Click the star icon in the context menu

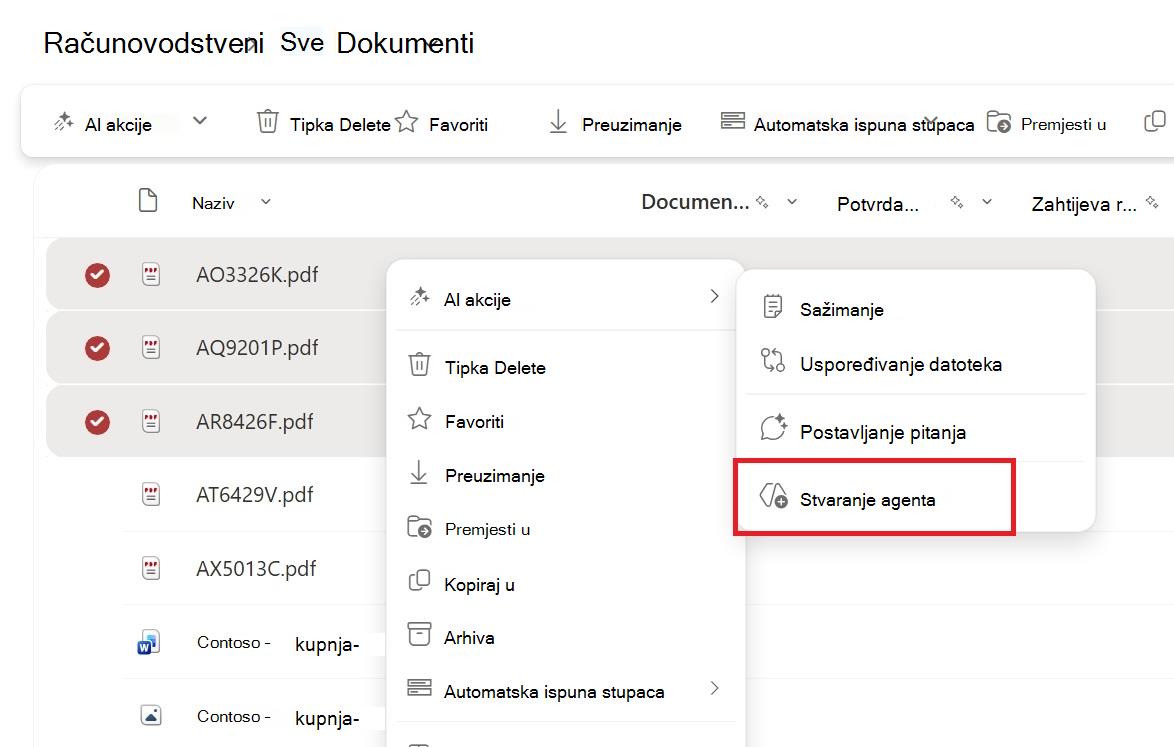419,418
